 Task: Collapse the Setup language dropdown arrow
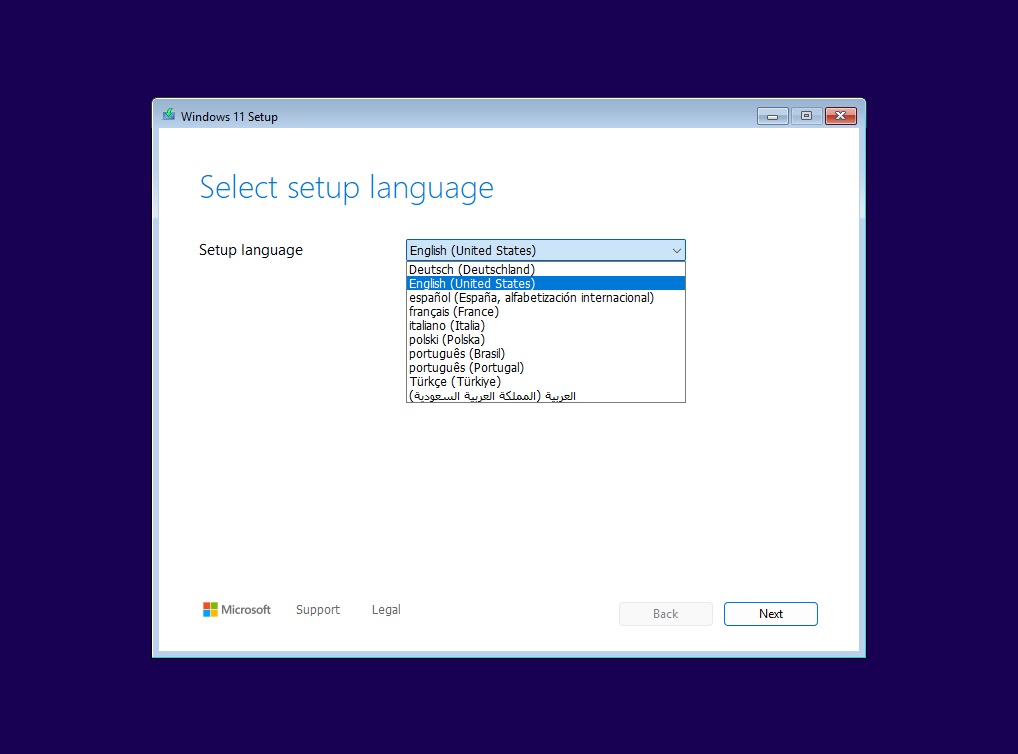coord(677,251)
